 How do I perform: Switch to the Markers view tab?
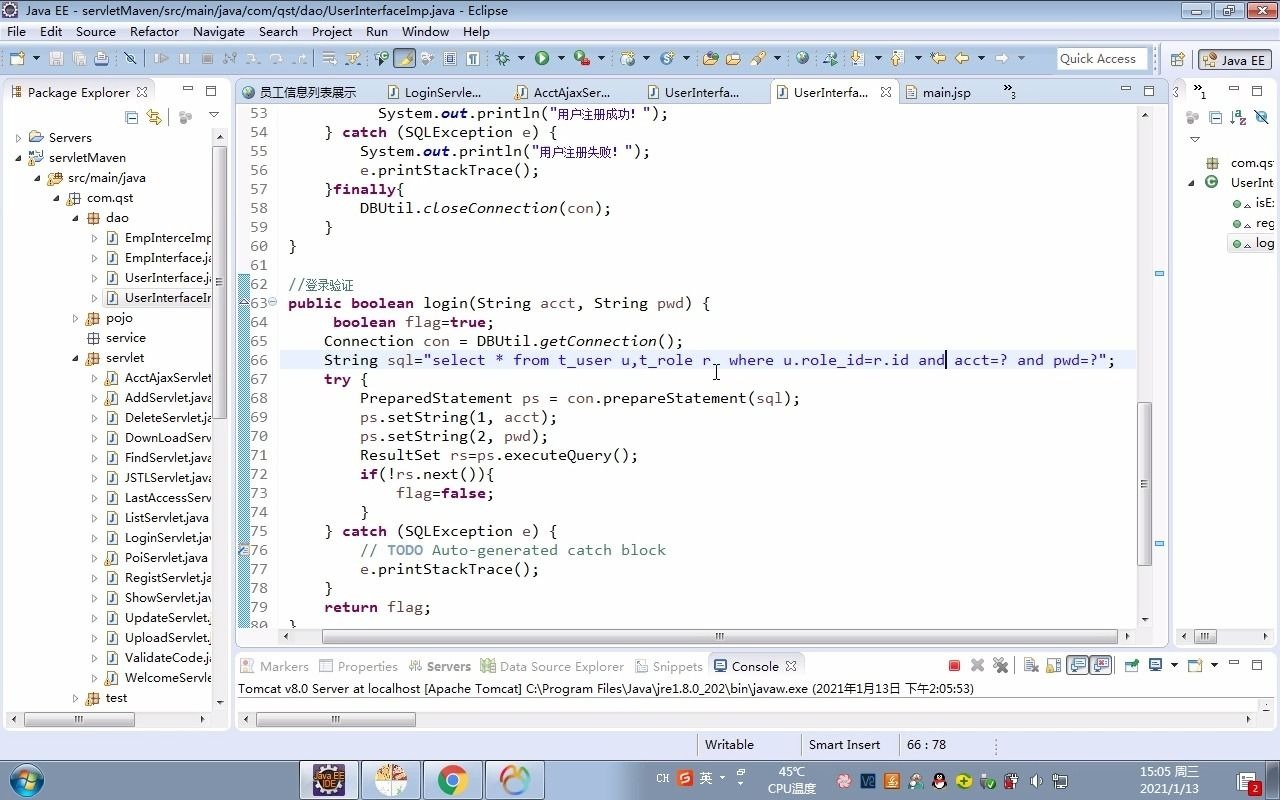coord(274,666)
